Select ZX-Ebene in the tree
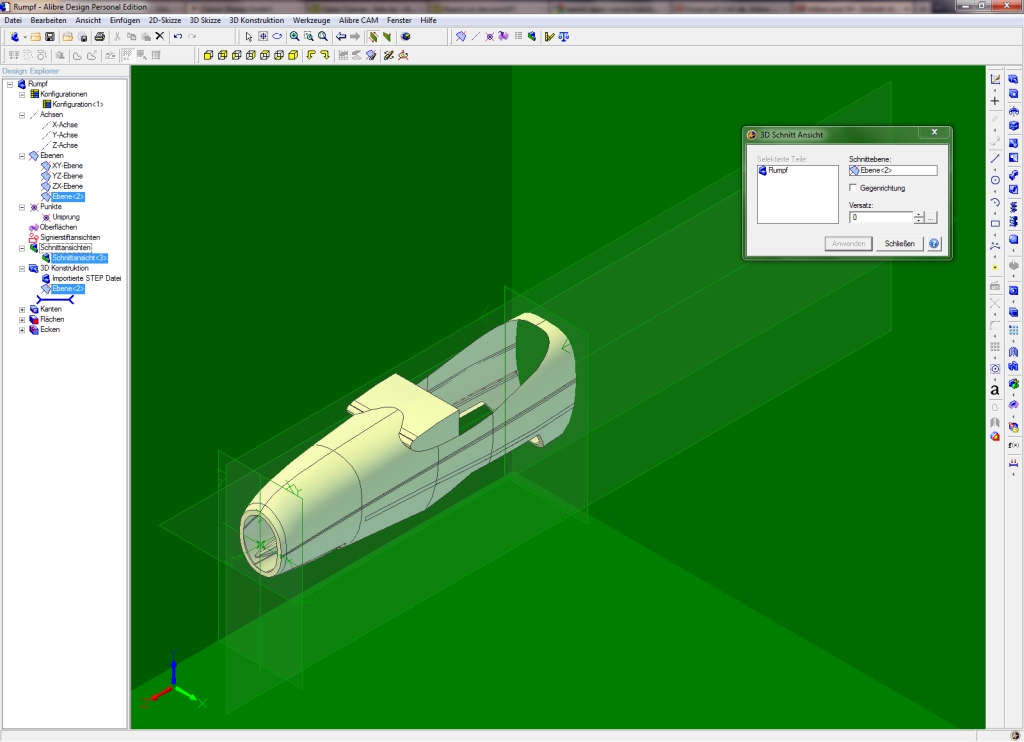 point(67,187)
